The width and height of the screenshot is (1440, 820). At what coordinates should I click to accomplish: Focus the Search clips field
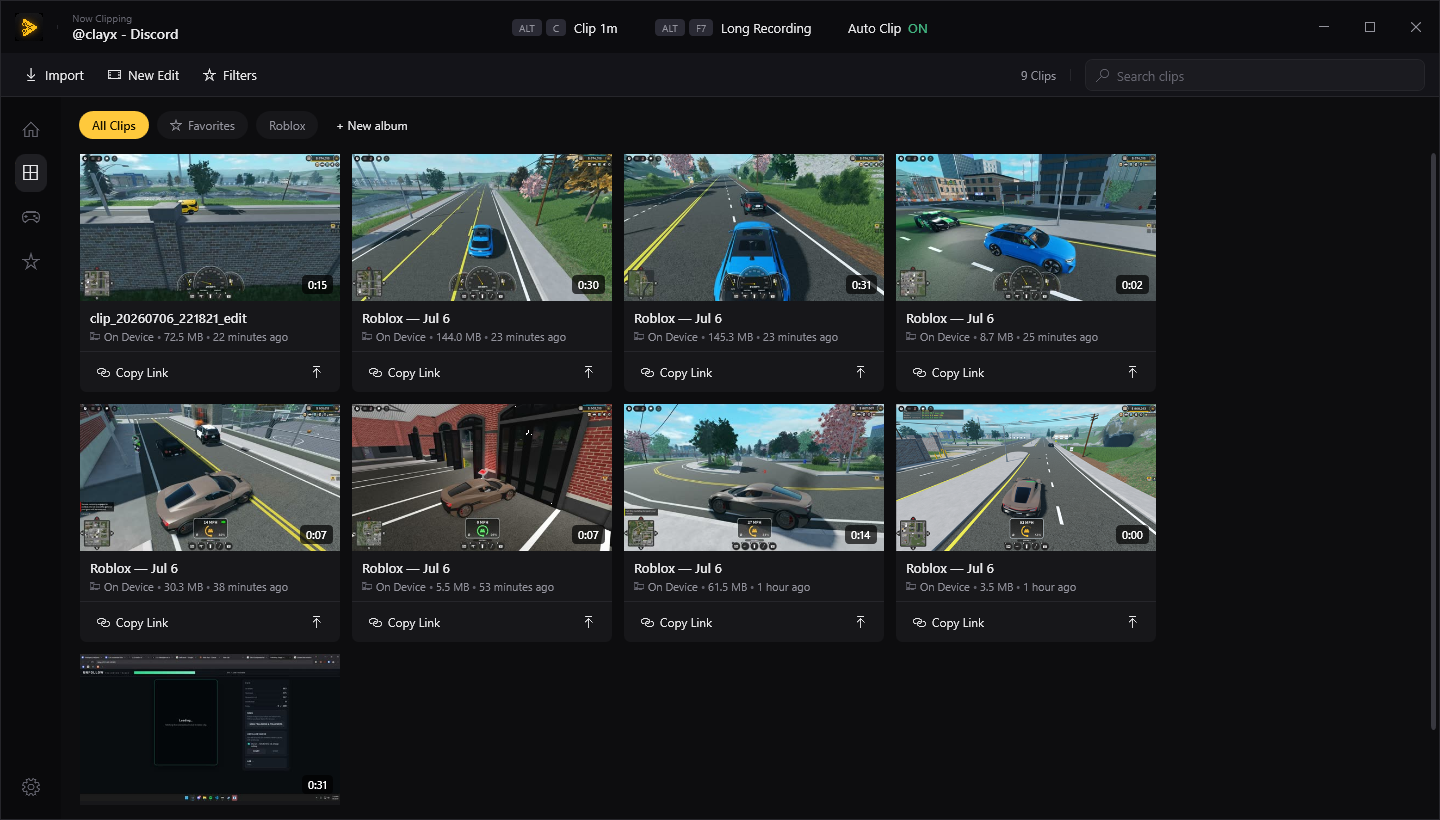coord(1255,76)
